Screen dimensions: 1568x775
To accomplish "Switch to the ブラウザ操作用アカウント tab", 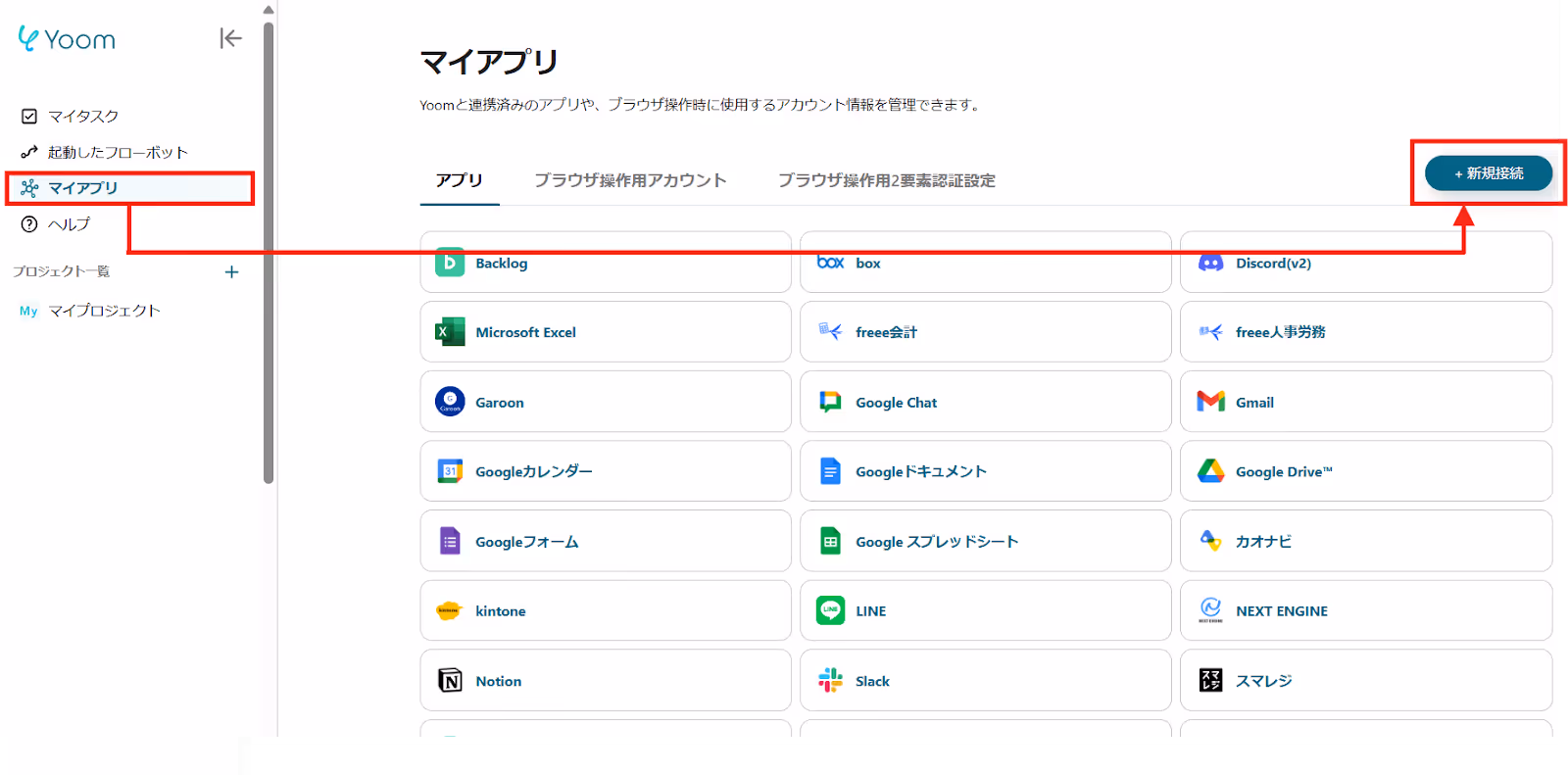I will [x=630, y=180].
